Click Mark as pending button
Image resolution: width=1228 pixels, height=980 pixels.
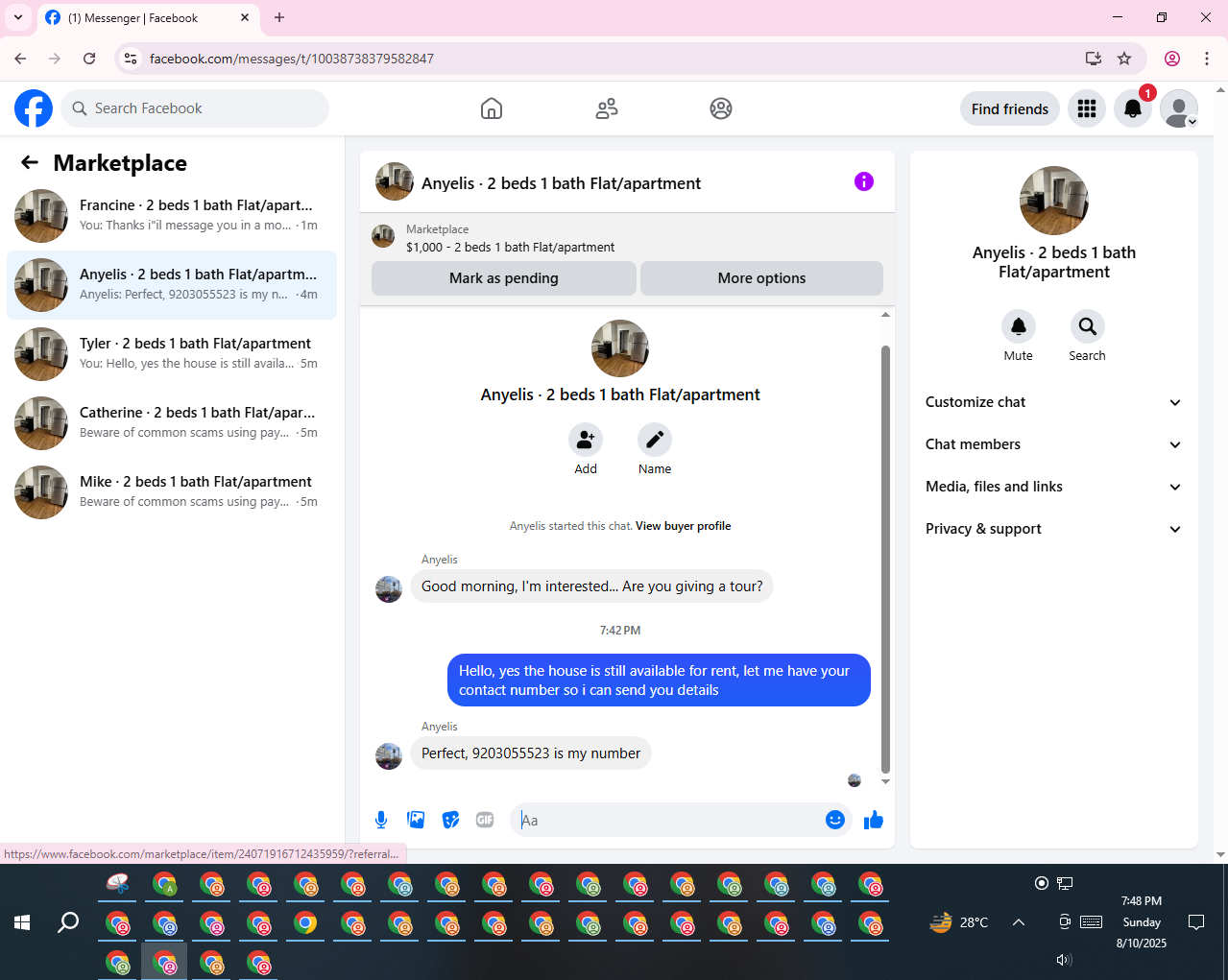pyautogui.click(x=504, y=278)
